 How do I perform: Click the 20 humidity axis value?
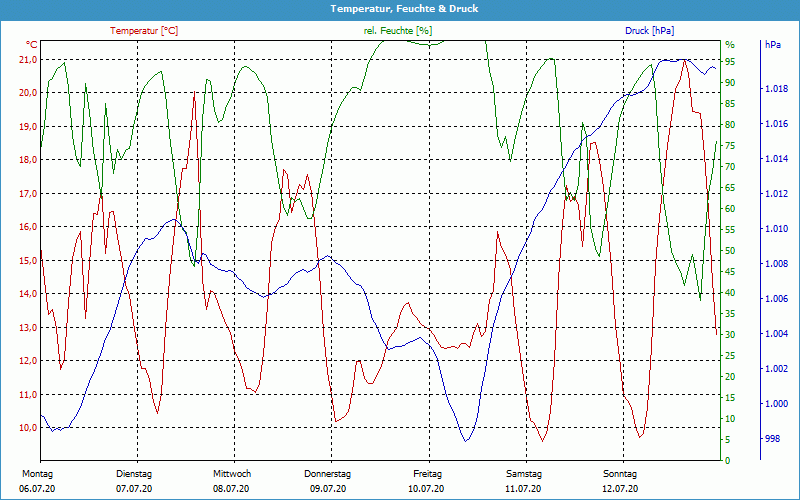[x=730, y=377]
